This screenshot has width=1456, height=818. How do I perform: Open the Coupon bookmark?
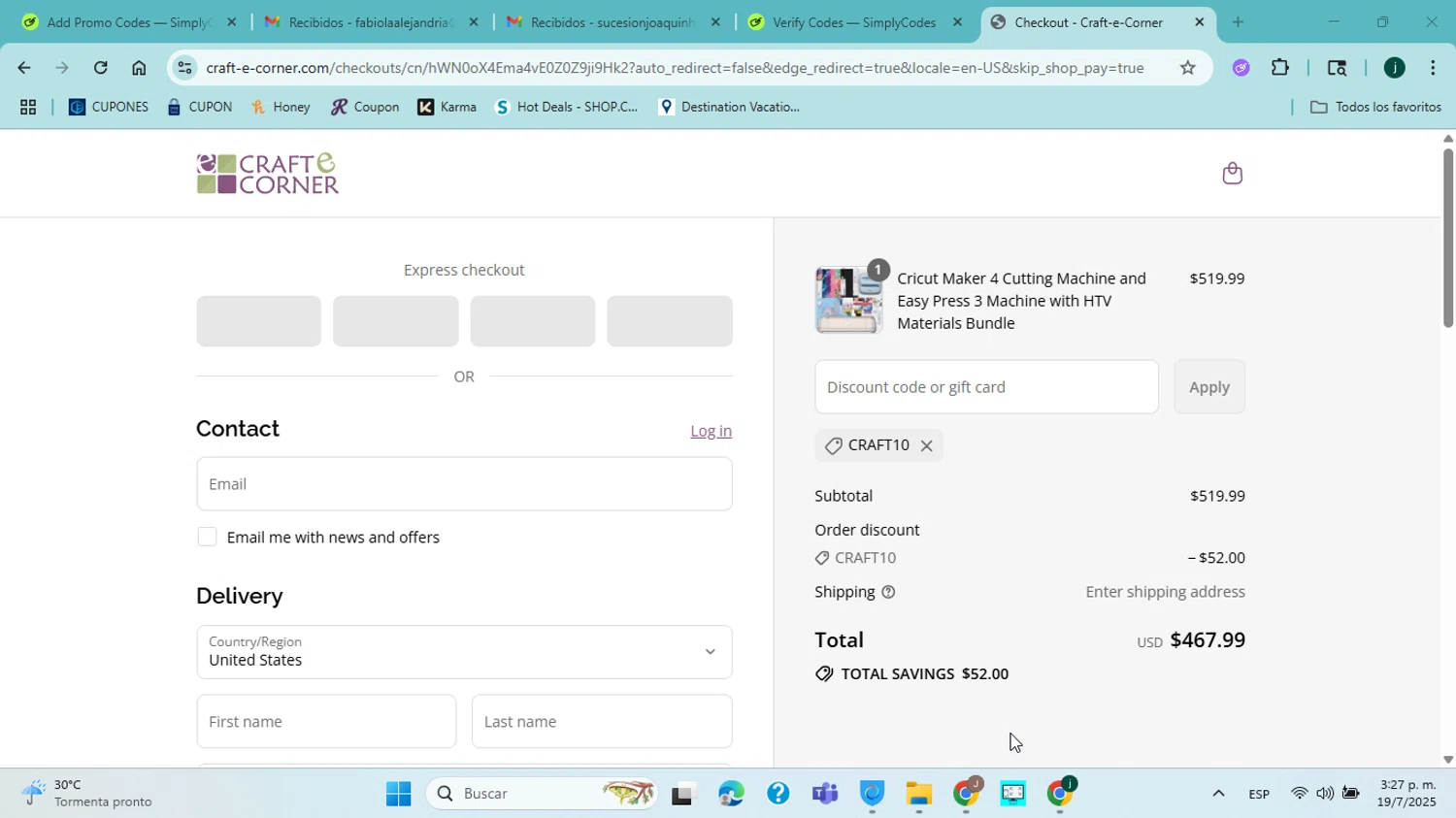point(365,108)
